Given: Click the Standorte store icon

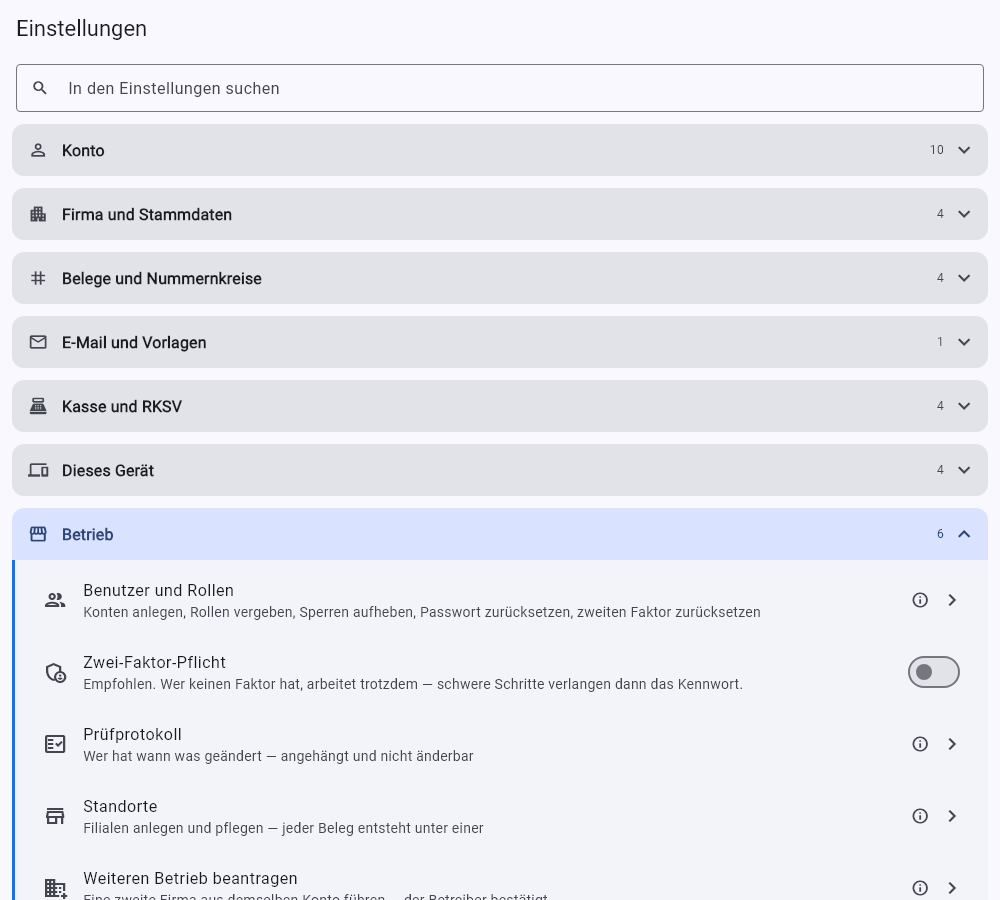Looking at the screenshot, I should click(x=55, y=816).
